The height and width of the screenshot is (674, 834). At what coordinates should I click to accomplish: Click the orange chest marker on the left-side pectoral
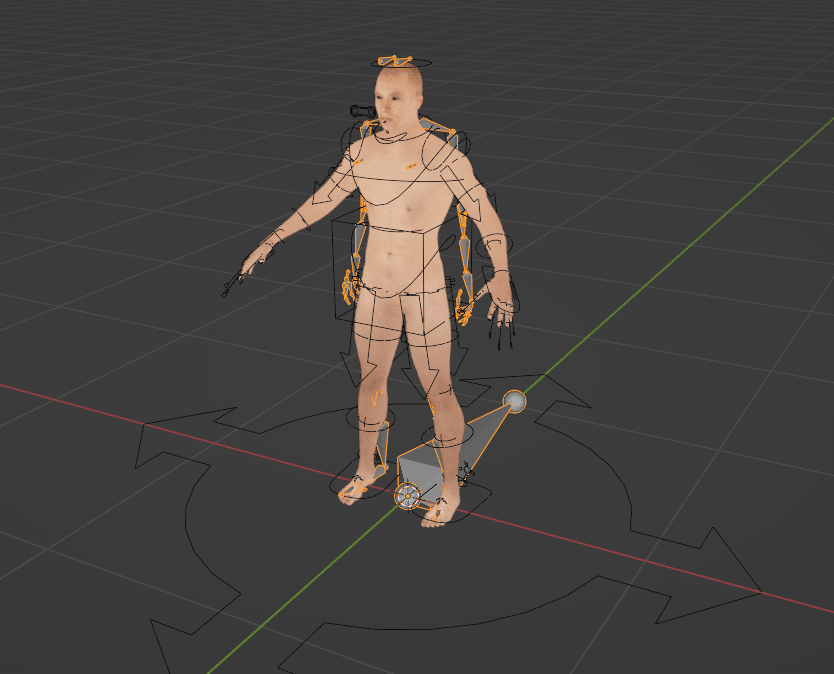click(358, 160)
